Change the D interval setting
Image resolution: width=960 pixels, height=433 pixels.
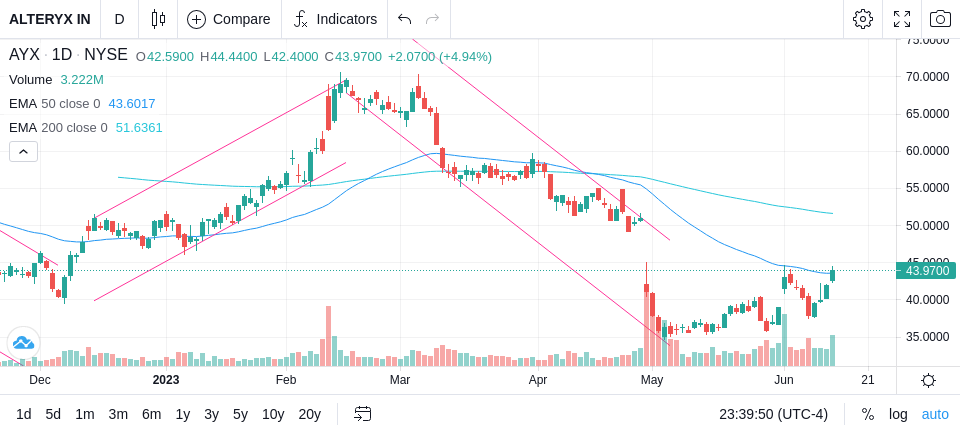tap(119, 19)
